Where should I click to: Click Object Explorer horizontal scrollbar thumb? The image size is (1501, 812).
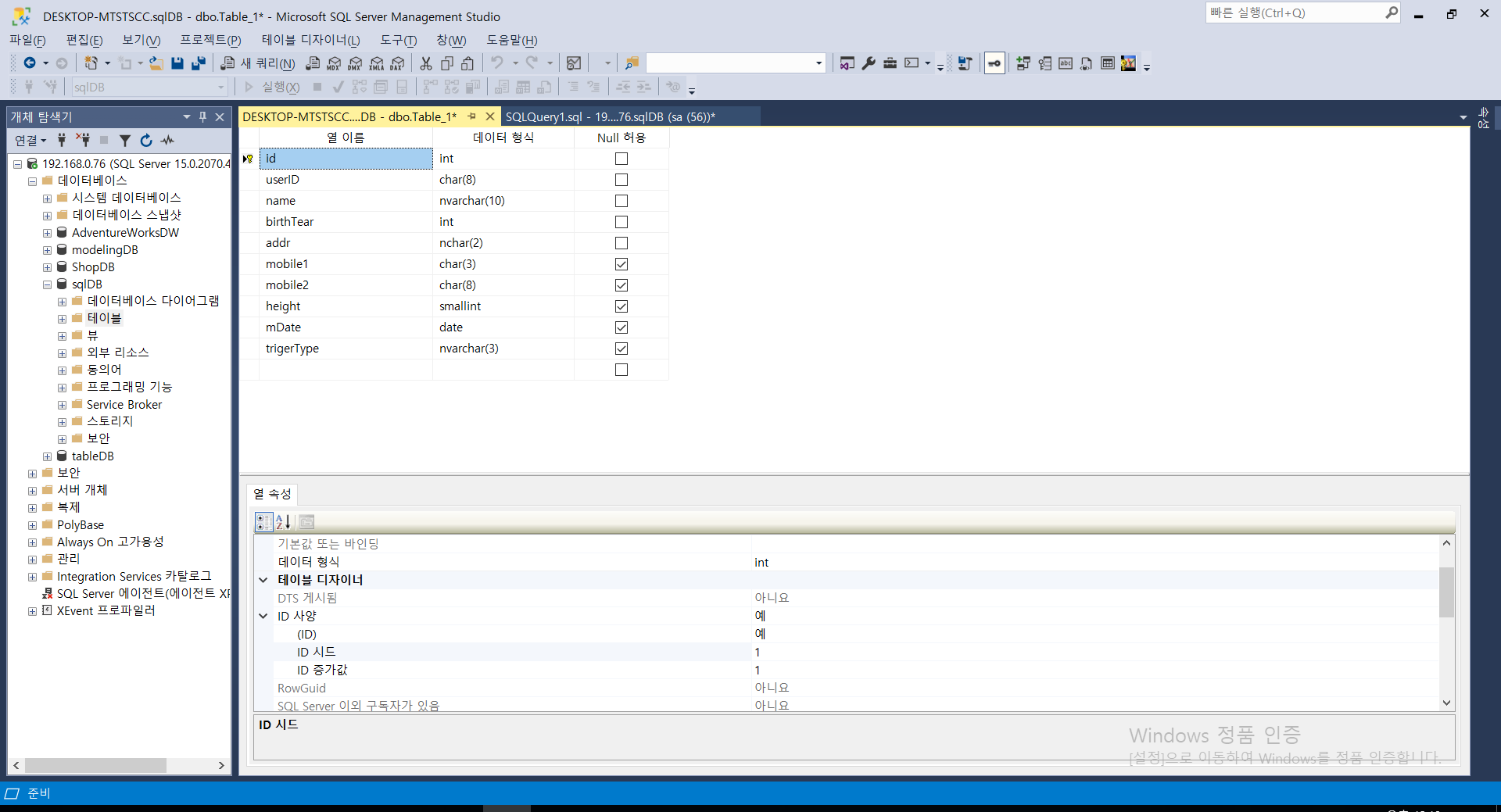95,765
